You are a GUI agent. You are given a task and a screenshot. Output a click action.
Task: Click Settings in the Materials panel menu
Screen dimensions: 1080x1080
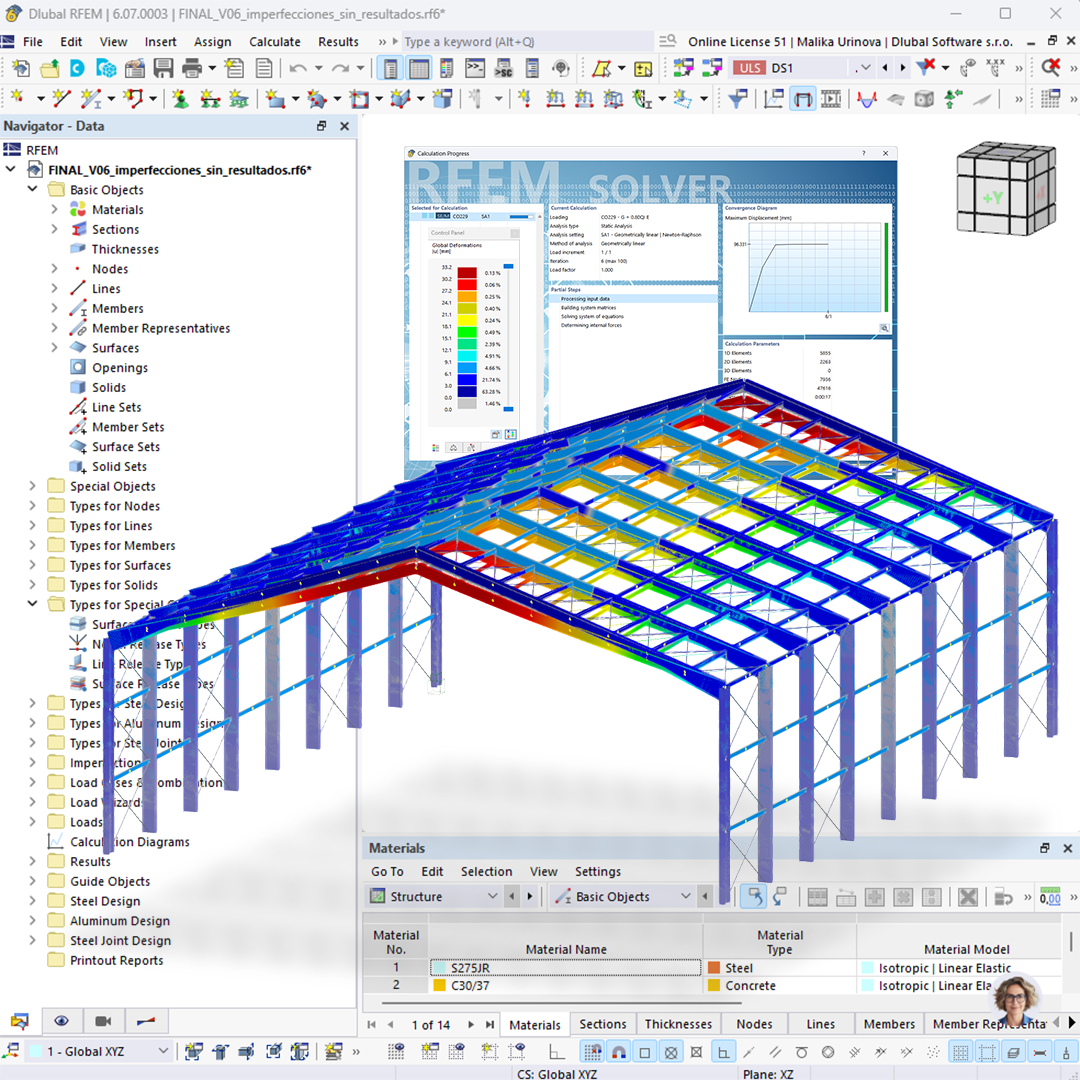tap(598, 871)
